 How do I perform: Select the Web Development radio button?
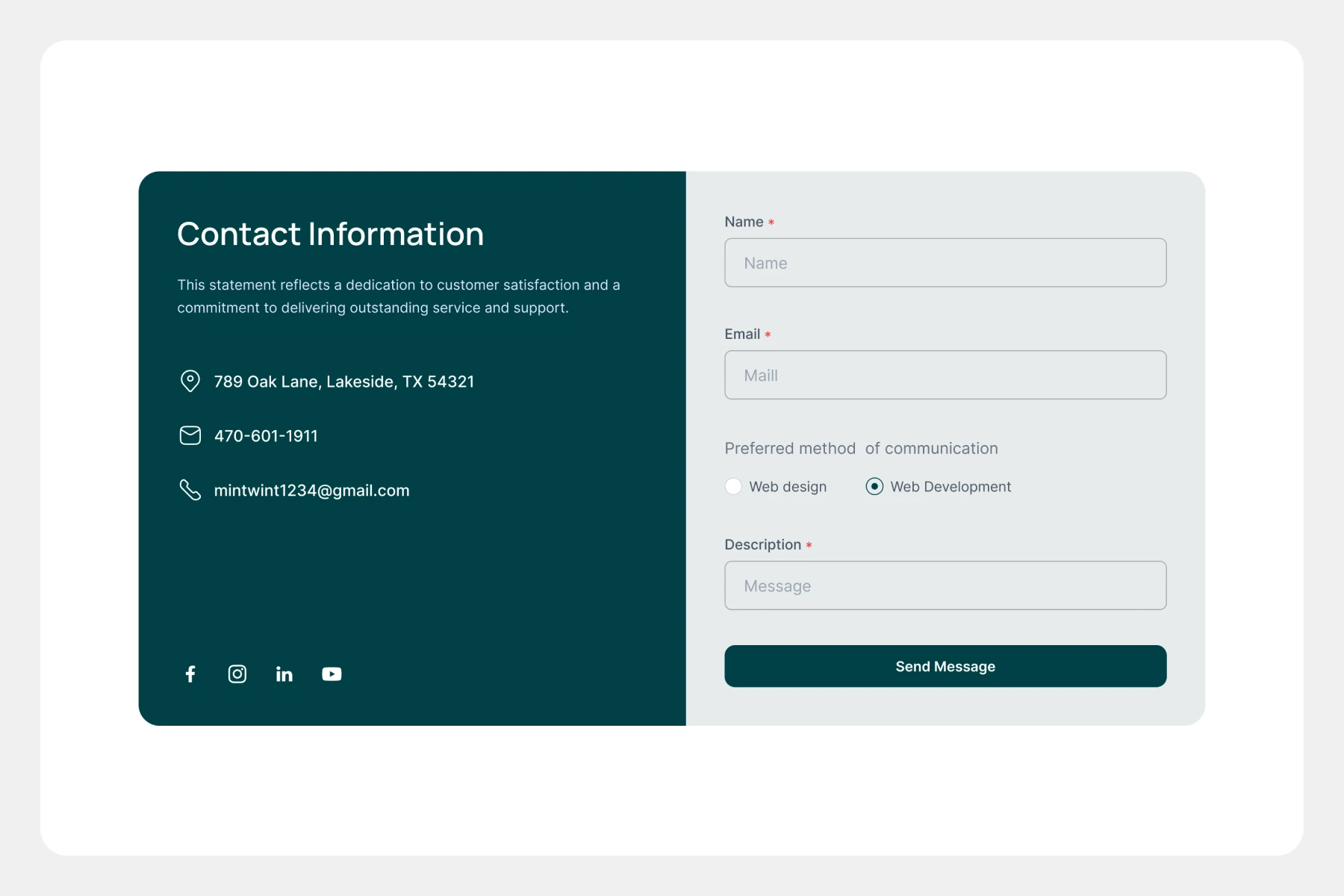point(874,487)
